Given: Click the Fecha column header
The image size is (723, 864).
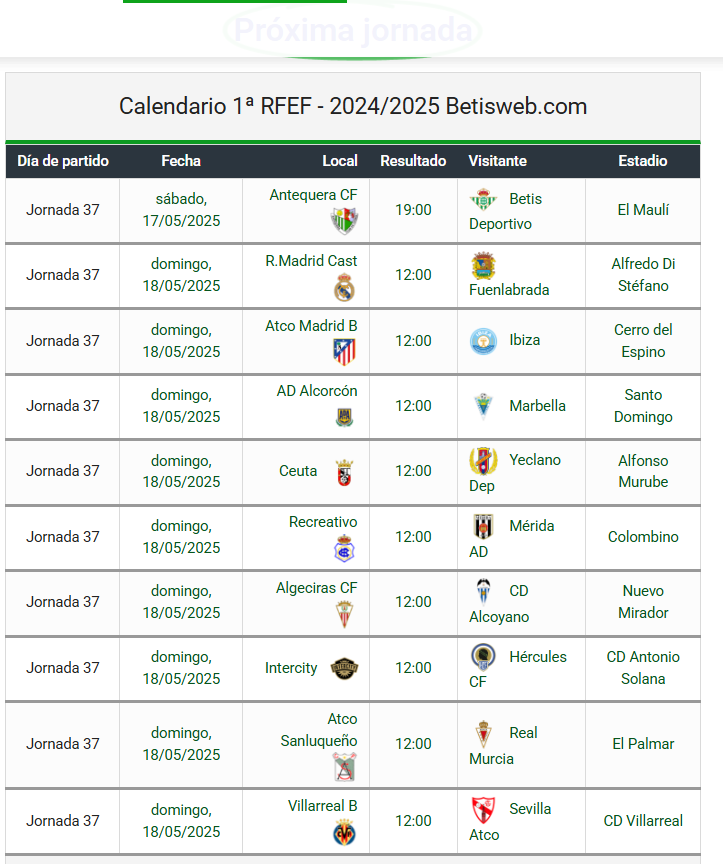Looking at the screenshot, I should tap(181, 161).
